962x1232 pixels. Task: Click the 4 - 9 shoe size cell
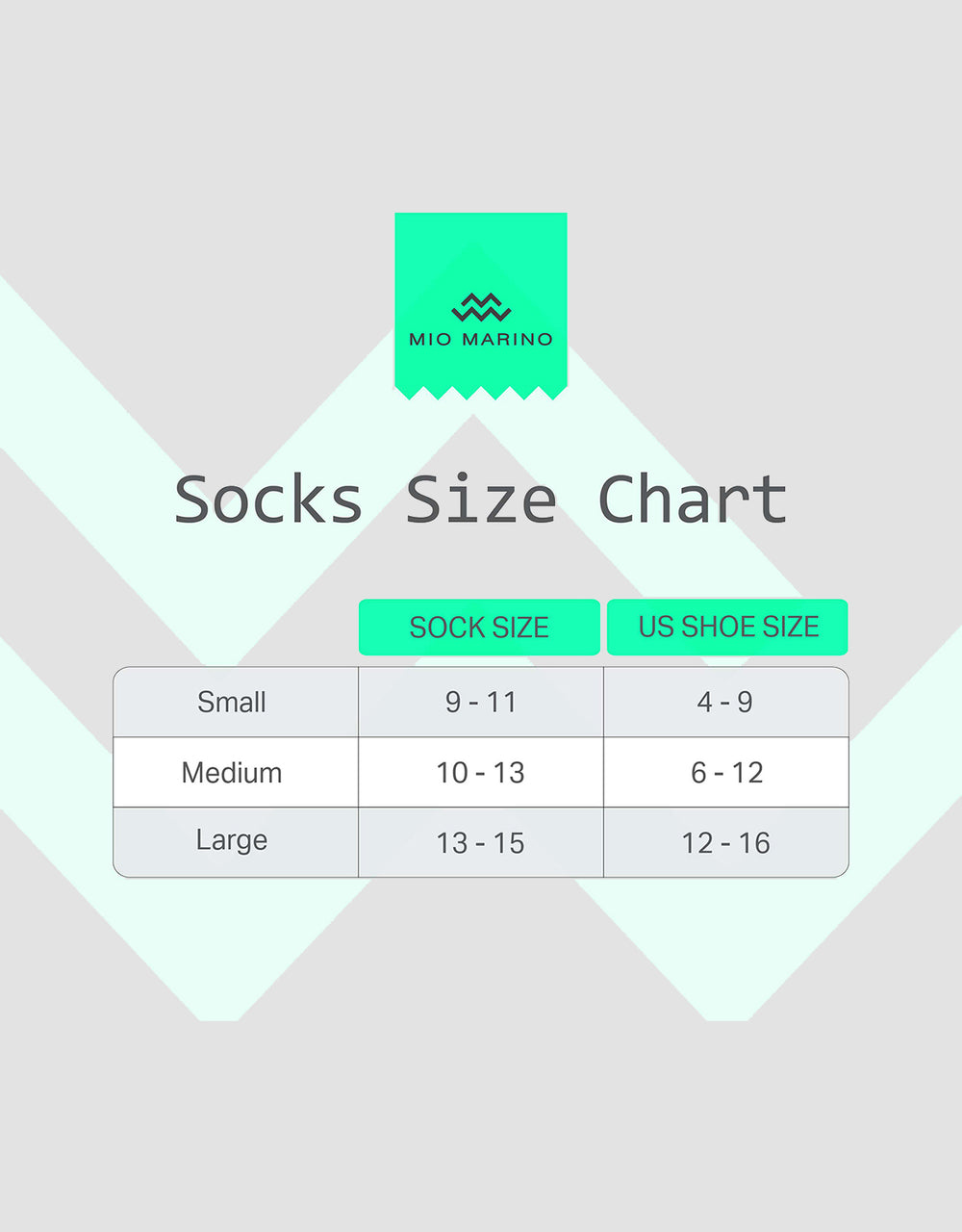coord(725,703)
